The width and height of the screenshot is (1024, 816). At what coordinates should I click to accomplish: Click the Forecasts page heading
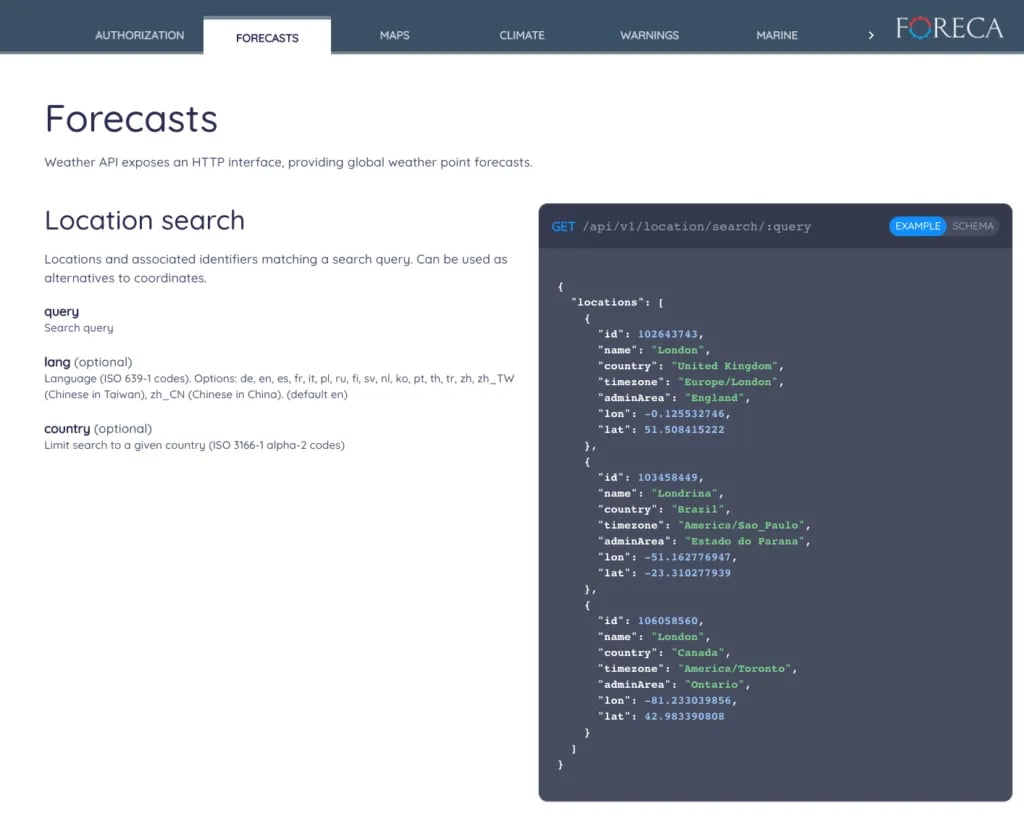[131, 119]
